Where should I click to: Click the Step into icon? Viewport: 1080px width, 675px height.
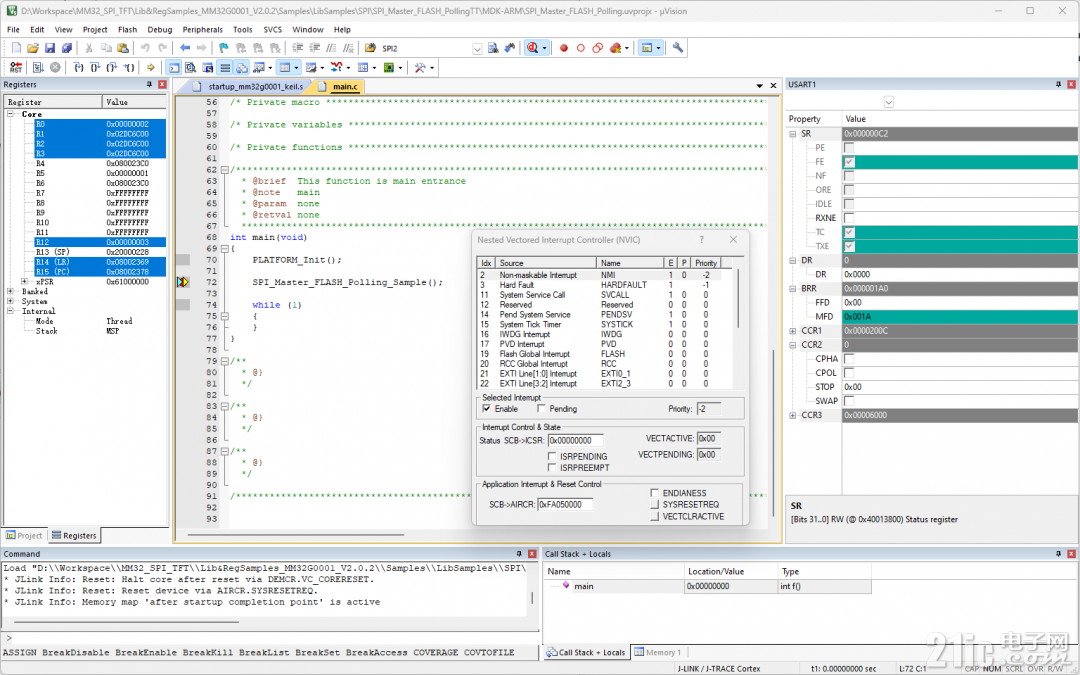pyautogui.click(x=79, y=68)
